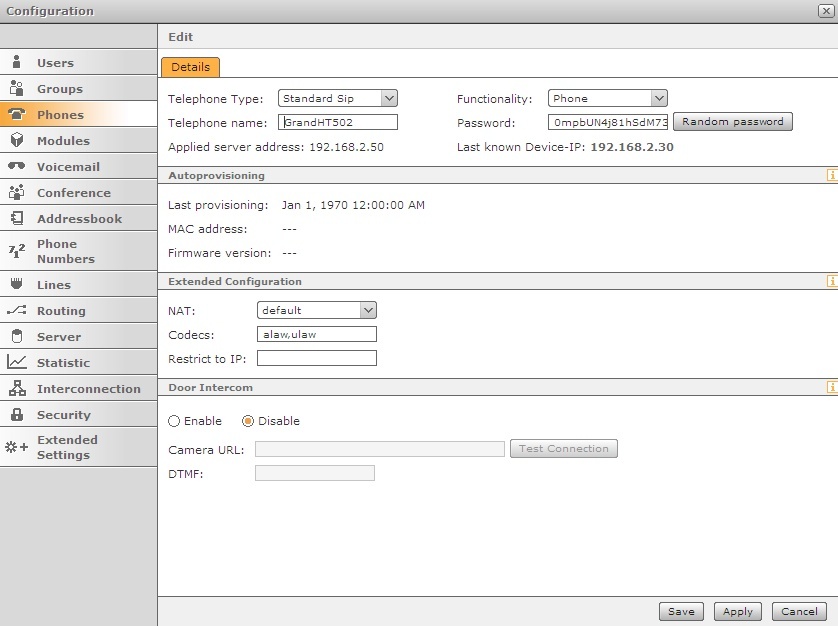
Task: Click the Save button
Action: coord(681,611)
